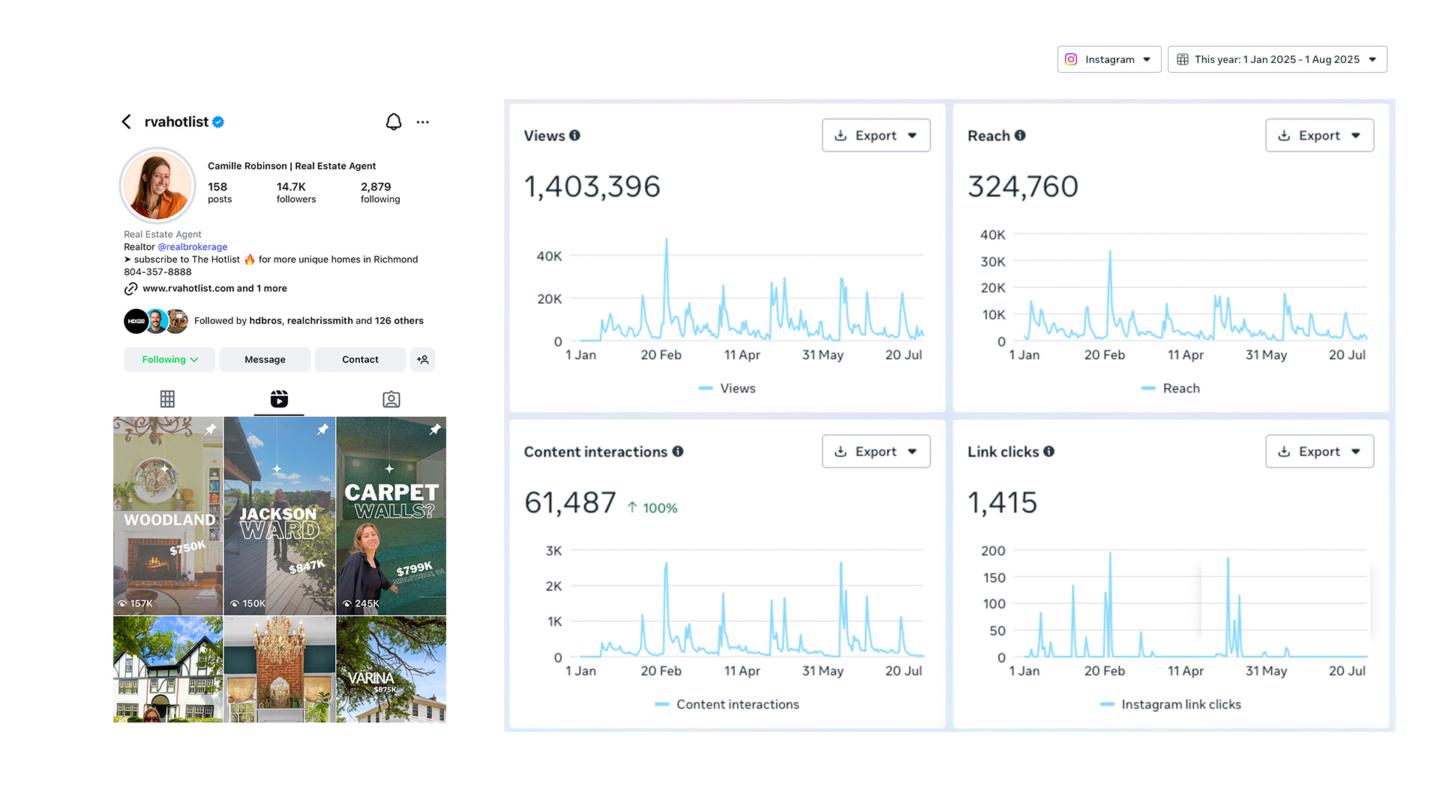This screenshot has height=810, width=1440.
Task: Click the add suggested people icon
Action: click(423, 360)
